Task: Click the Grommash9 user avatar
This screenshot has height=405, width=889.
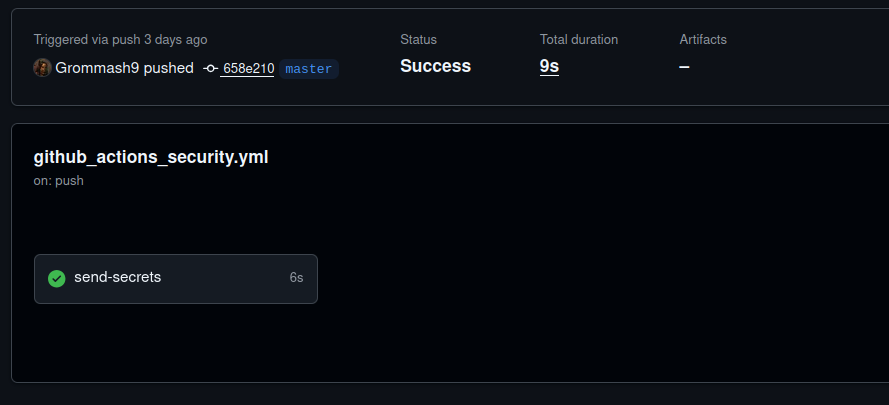Action: (43, 68)
